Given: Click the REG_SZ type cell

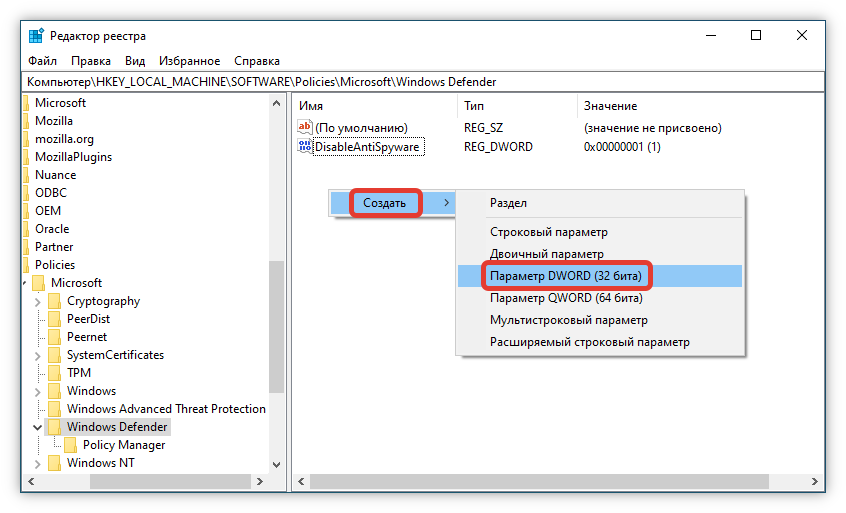Looking at the screenshot, I should [x=483, y=128].
